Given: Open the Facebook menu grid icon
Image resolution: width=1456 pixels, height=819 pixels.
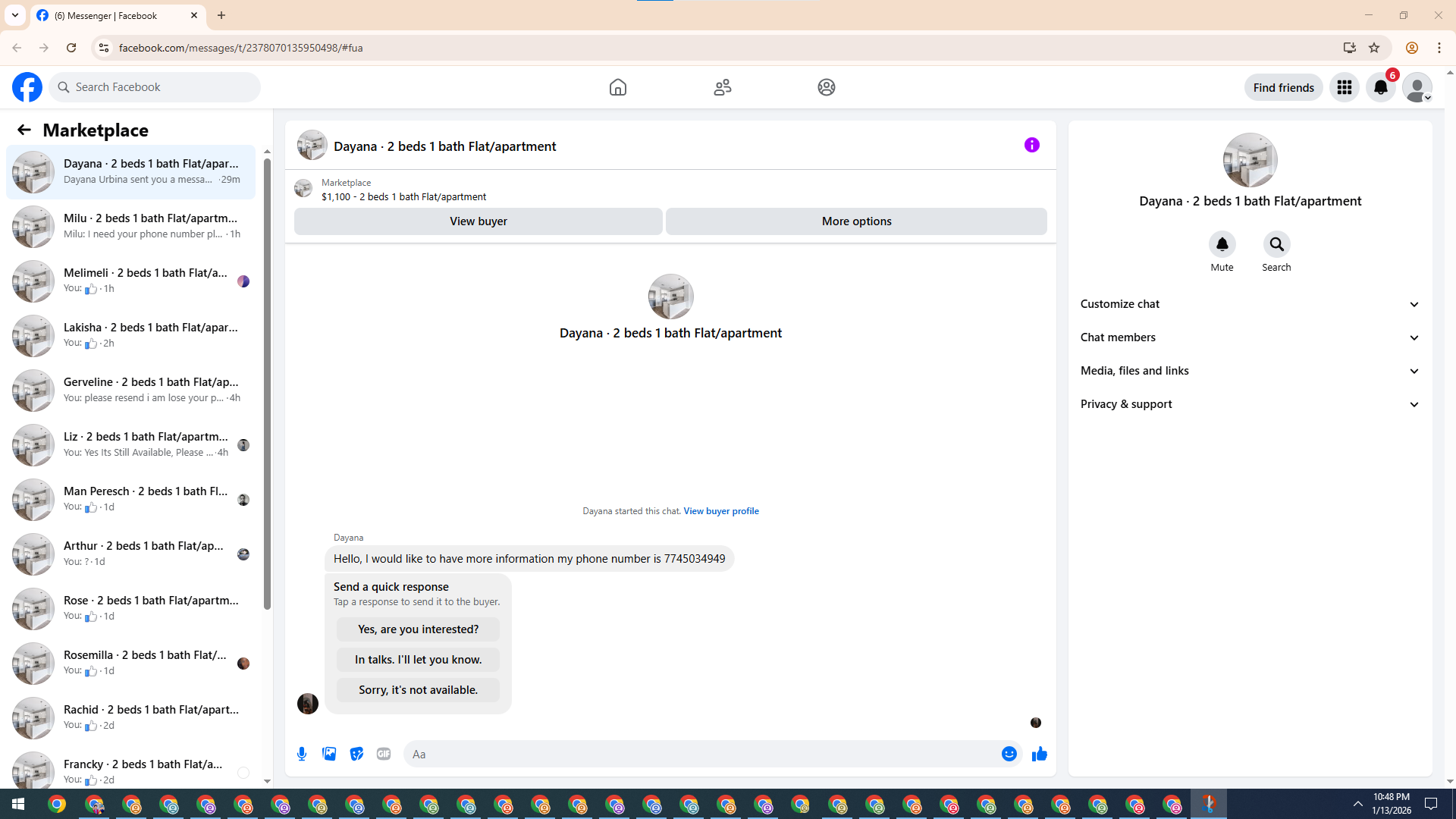Looking at the screenshot, I should (1345, 87).
